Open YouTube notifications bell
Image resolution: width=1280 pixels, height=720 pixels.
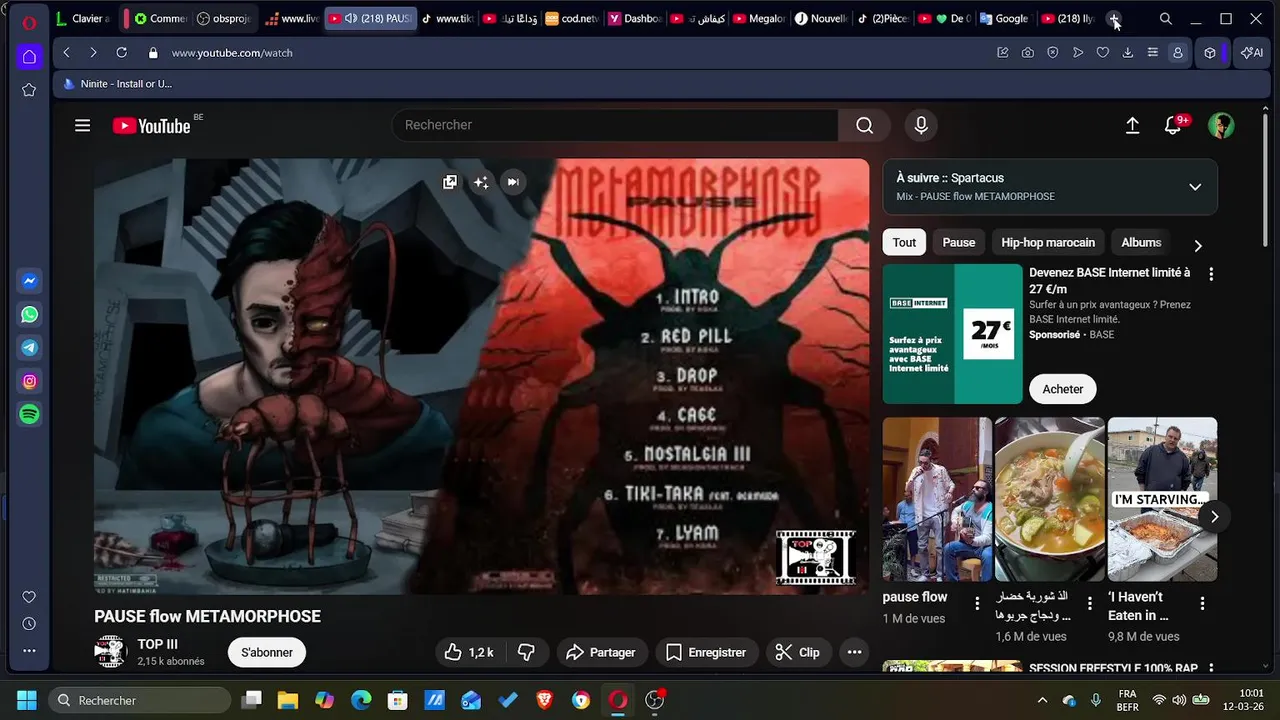(x=1173, y=125)
